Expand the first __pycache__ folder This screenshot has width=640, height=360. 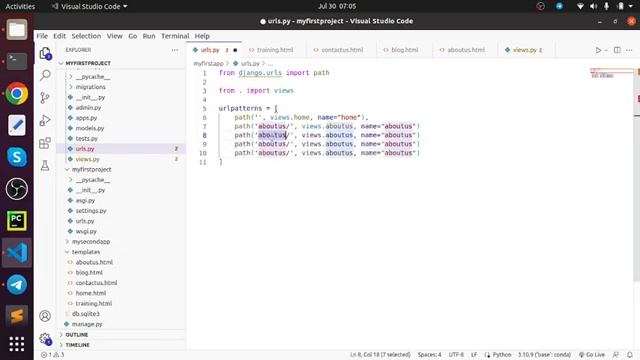click(93, 77)
